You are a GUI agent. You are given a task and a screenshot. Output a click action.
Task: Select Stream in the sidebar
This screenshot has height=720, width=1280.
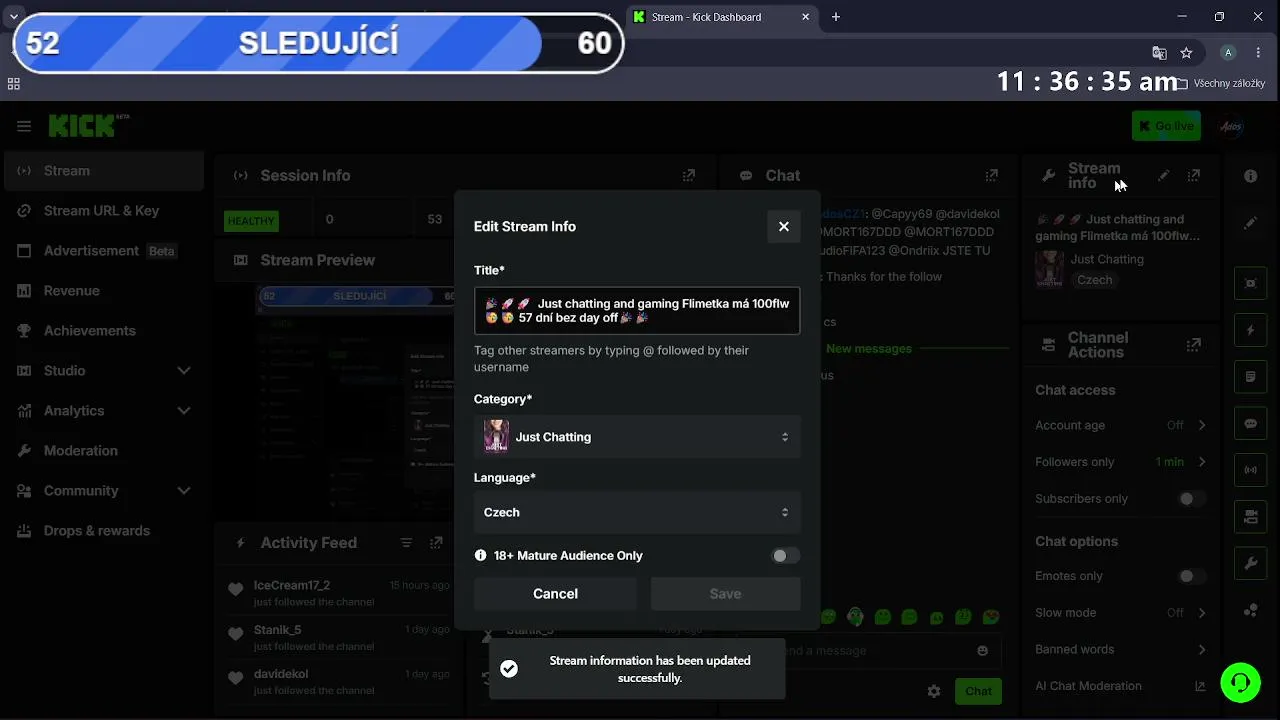pos(104,171)
